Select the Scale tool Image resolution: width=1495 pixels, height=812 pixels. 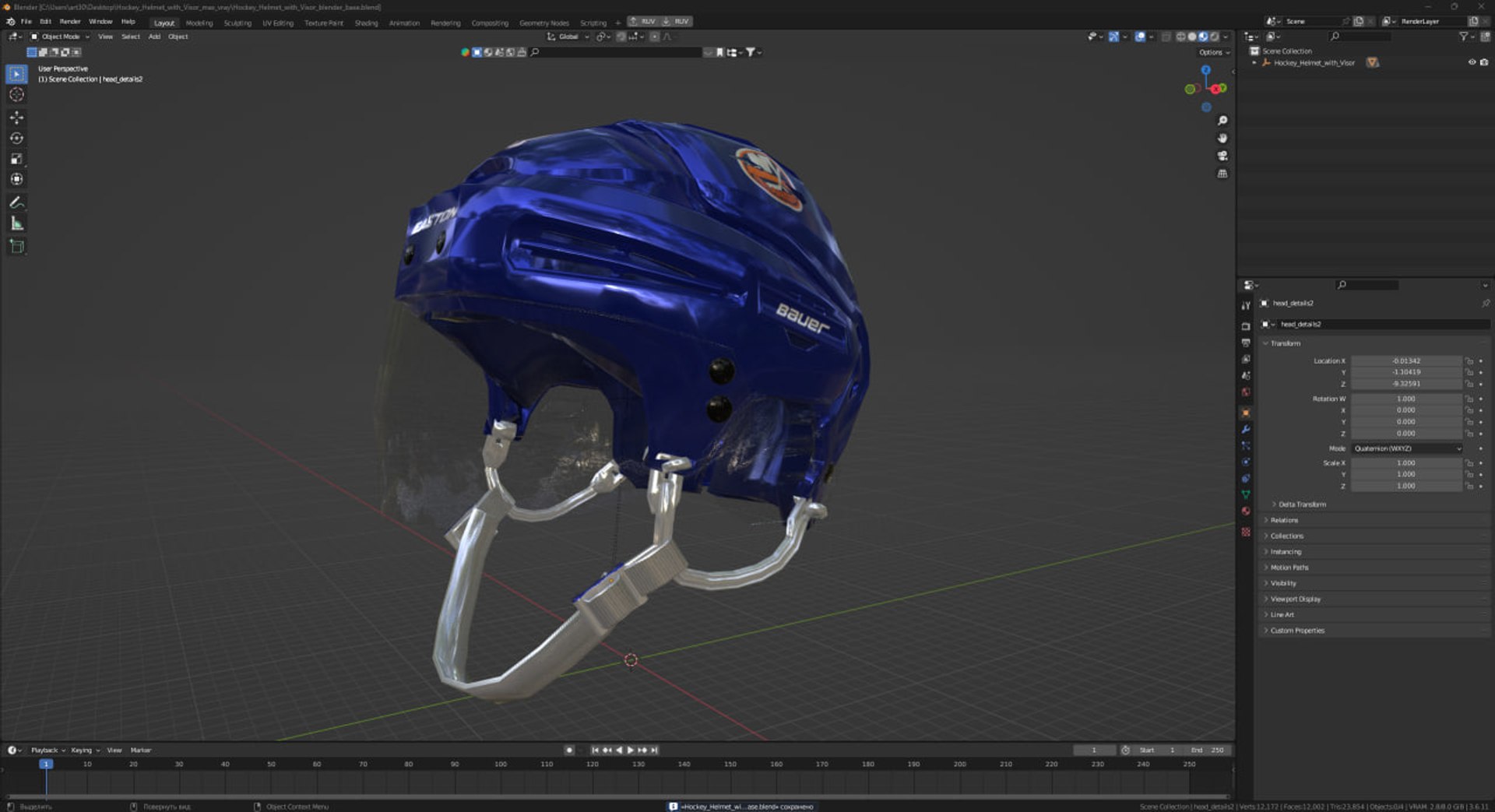click(16, 159)
